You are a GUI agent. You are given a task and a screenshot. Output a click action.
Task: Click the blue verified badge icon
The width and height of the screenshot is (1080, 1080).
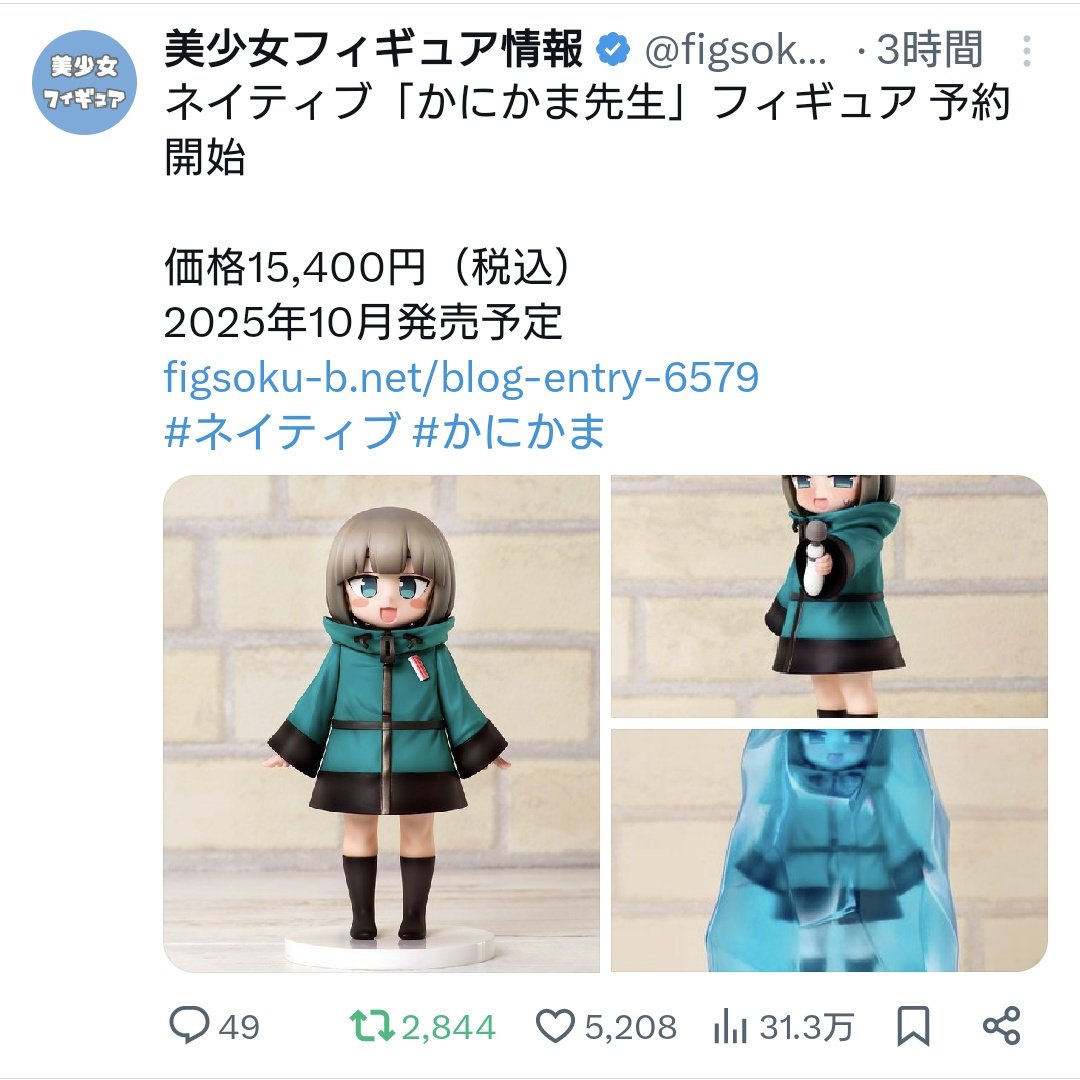click(x=612, y=50)
